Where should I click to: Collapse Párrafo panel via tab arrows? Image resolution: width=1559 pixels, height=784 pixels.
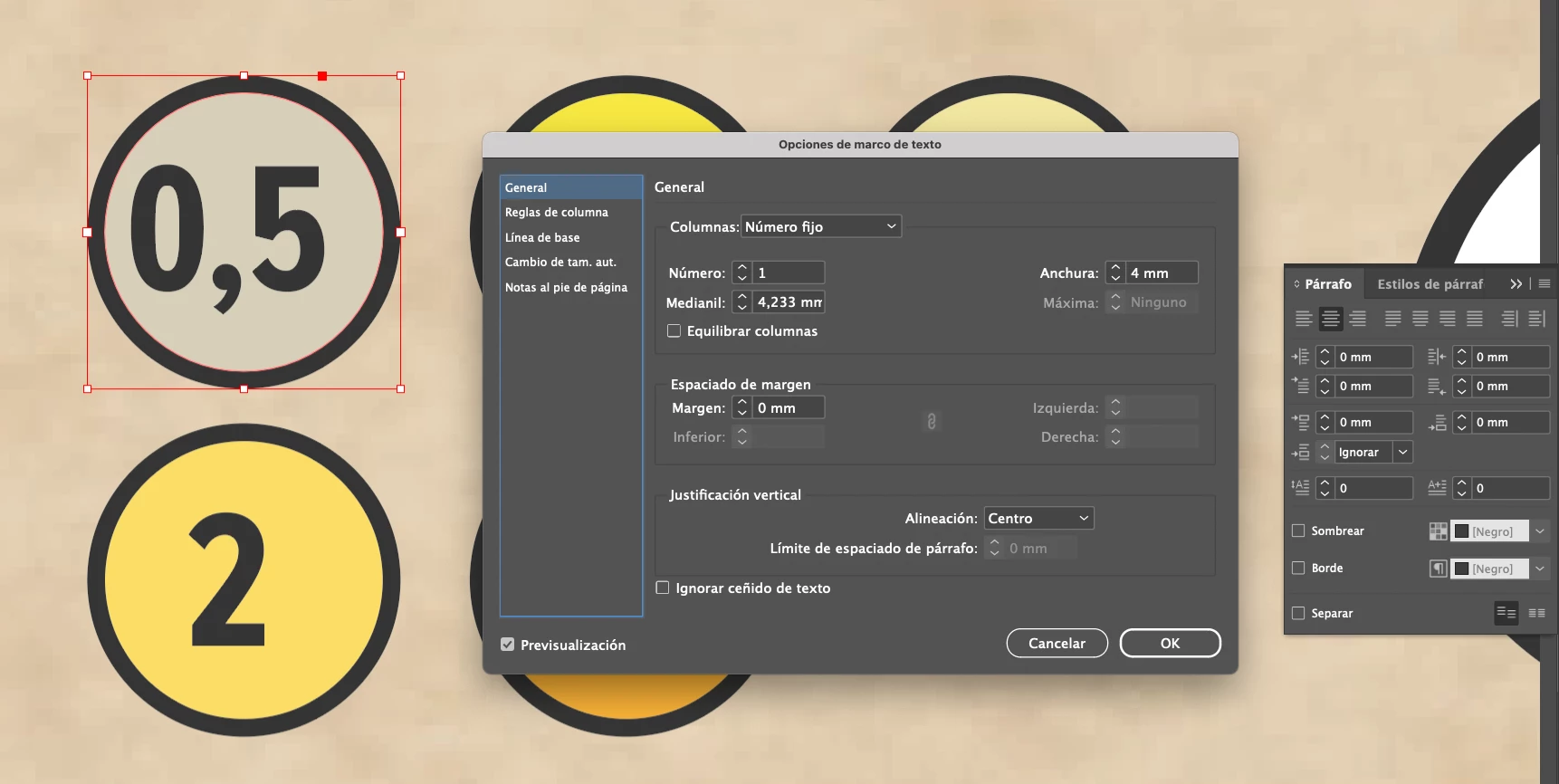(1296, 283)
